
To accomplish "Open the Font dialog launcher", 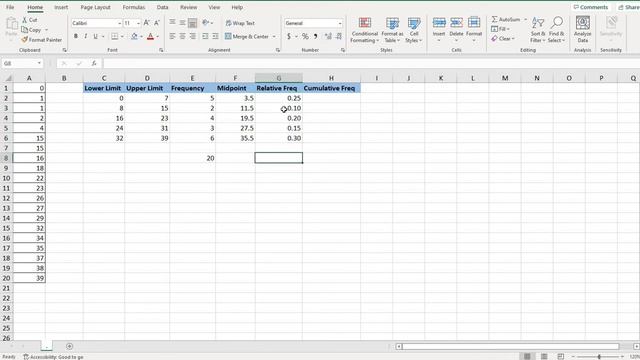I will pos(161,50).
